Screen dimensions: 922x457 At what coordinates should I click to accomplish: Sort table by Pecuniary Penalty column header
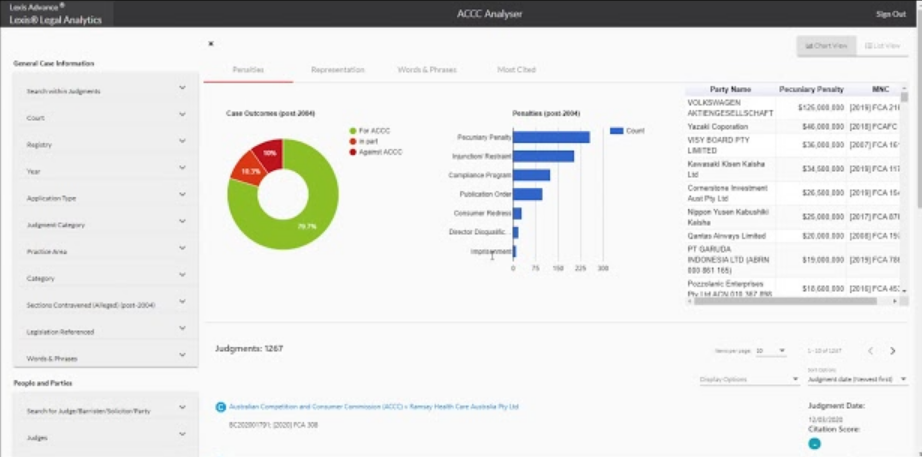(811, 89)
